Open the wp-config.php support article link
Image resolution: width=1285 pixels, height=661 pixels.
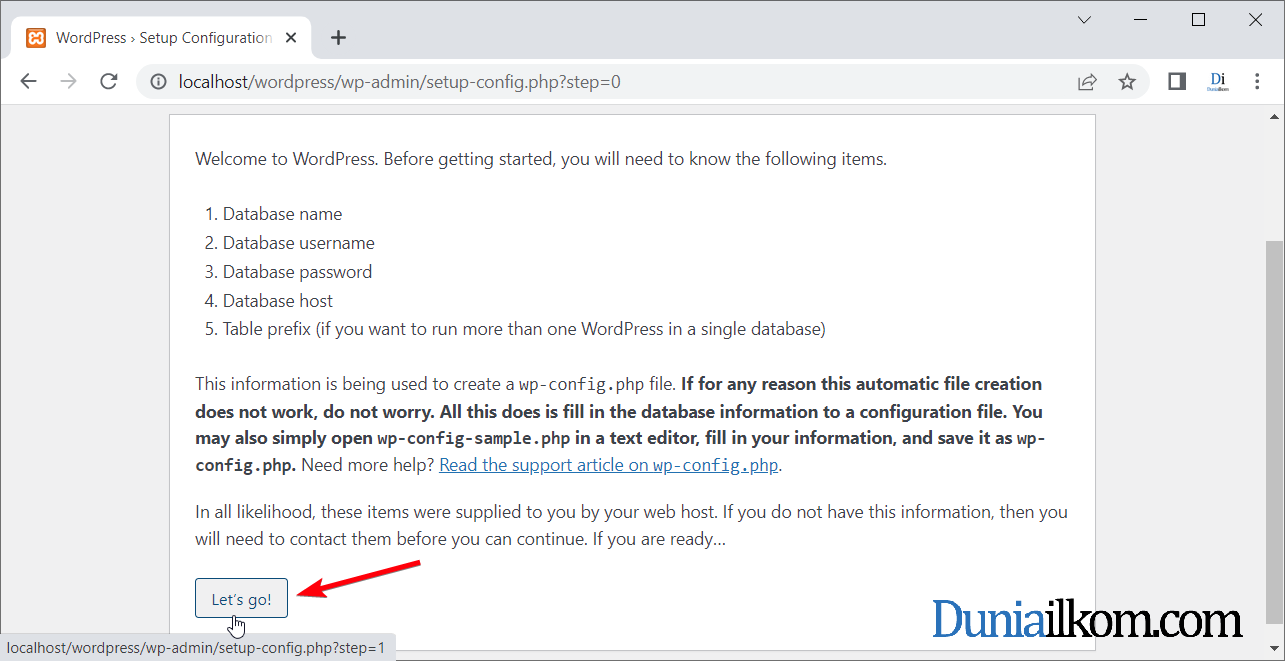coord(609,465)
